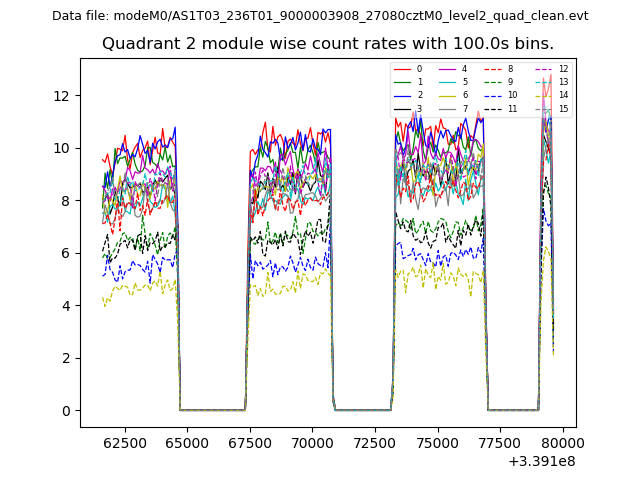The height and width of the screenshot is (480, 640).
Task: Click the data file path text at top
Action: [320, 16]
